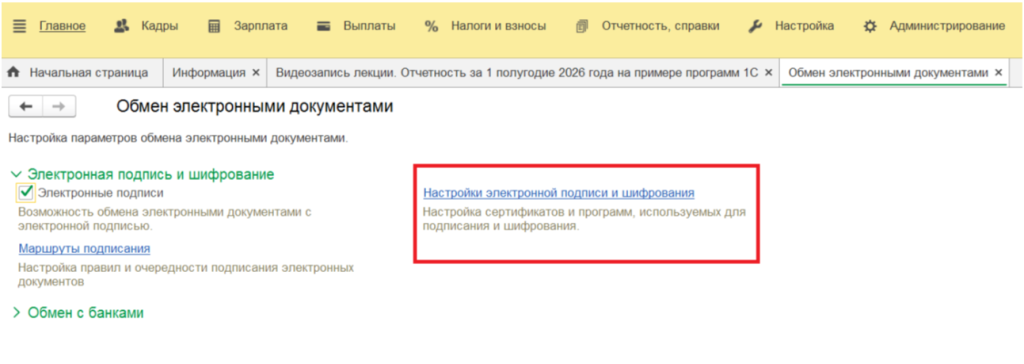Click the description 'Возможность обмена электронными документами с электронной подписью.'
Image resolution: width=1024 pixels, height=364 pixels.
click(x=166, y=220)
